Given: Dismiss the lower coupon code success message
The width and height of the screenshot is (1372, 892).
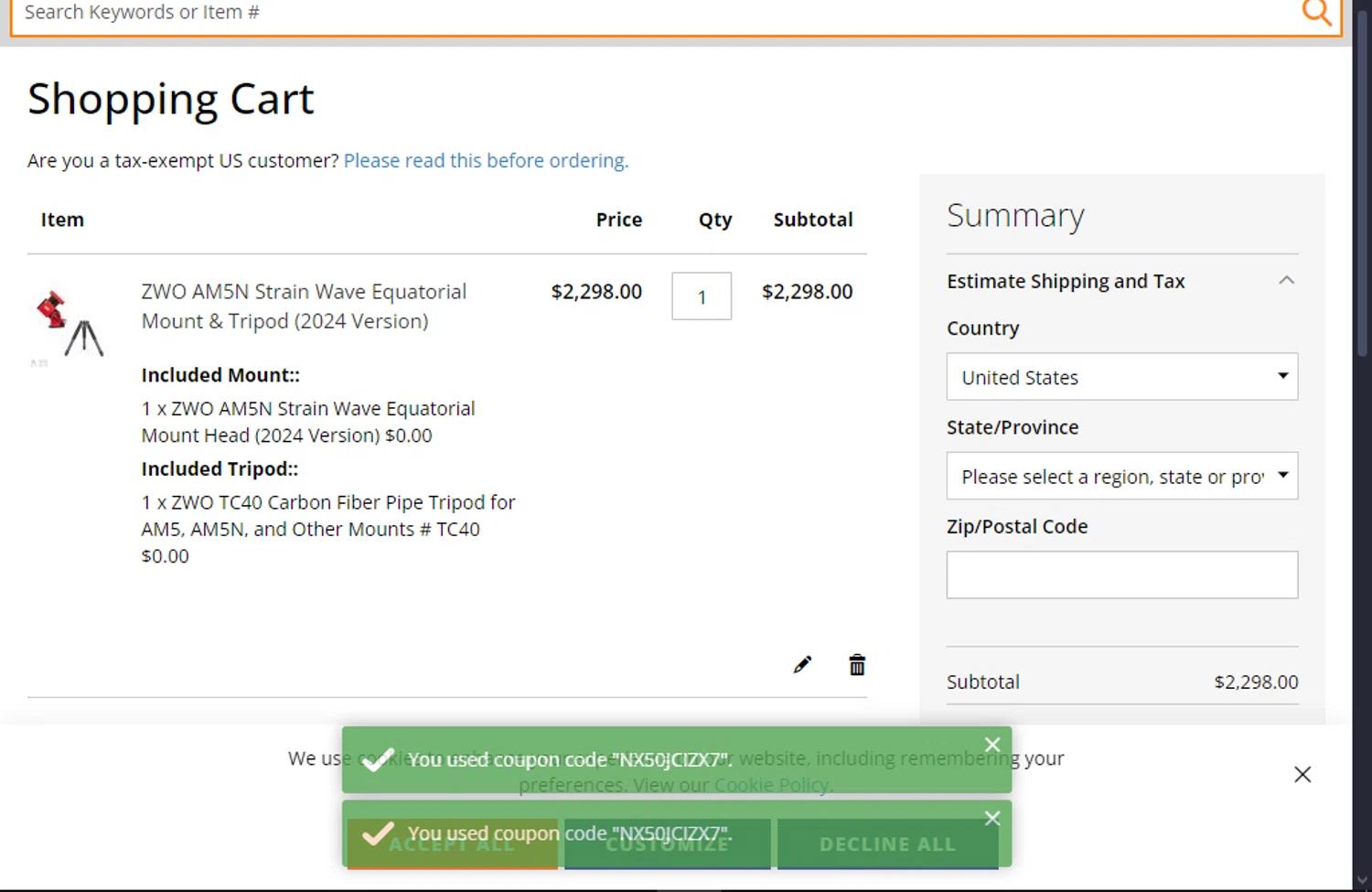Looking at the screenshot, I should (x=992, y=819).
